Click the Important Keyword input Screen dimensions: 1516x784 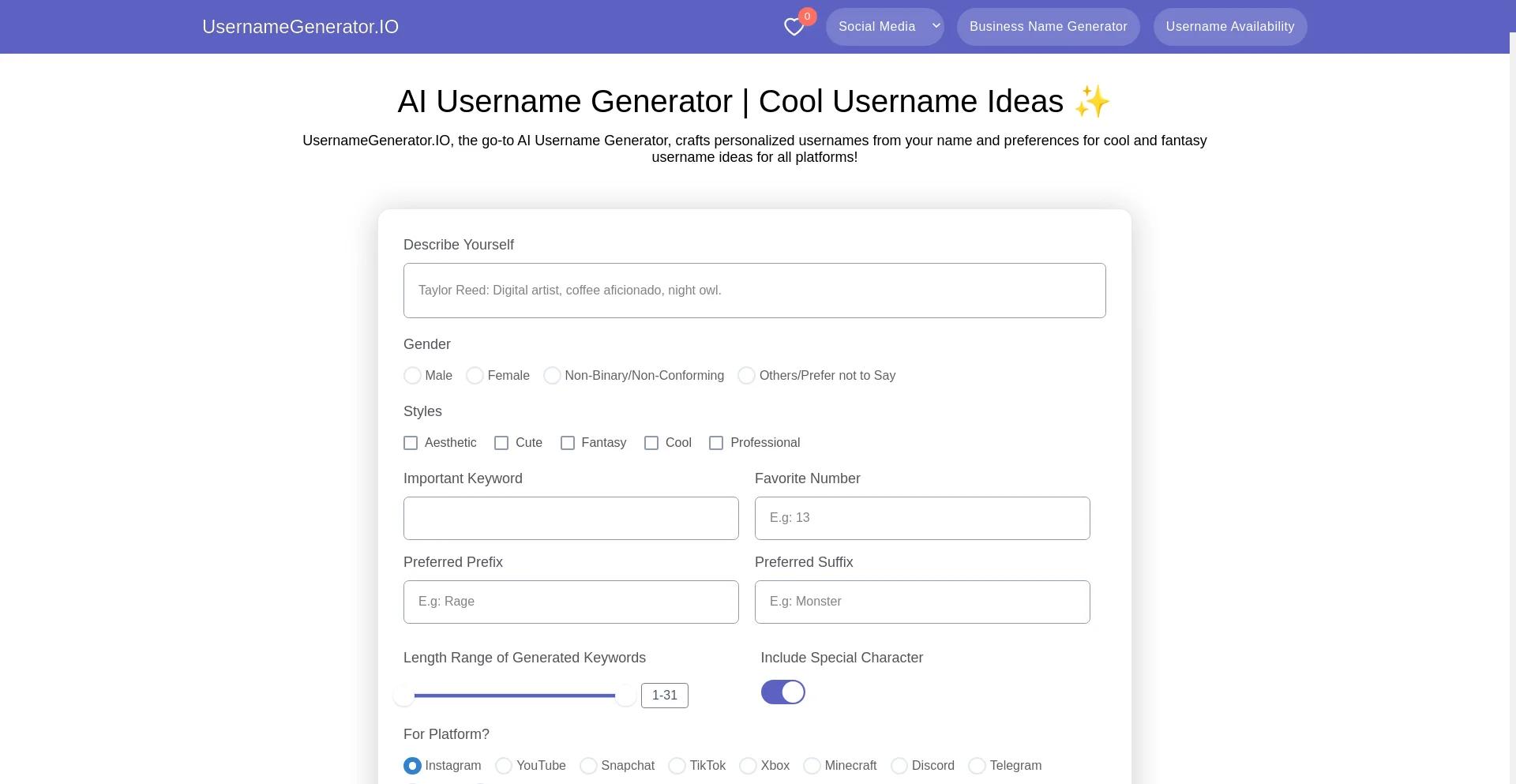click(x=571, y=519)
